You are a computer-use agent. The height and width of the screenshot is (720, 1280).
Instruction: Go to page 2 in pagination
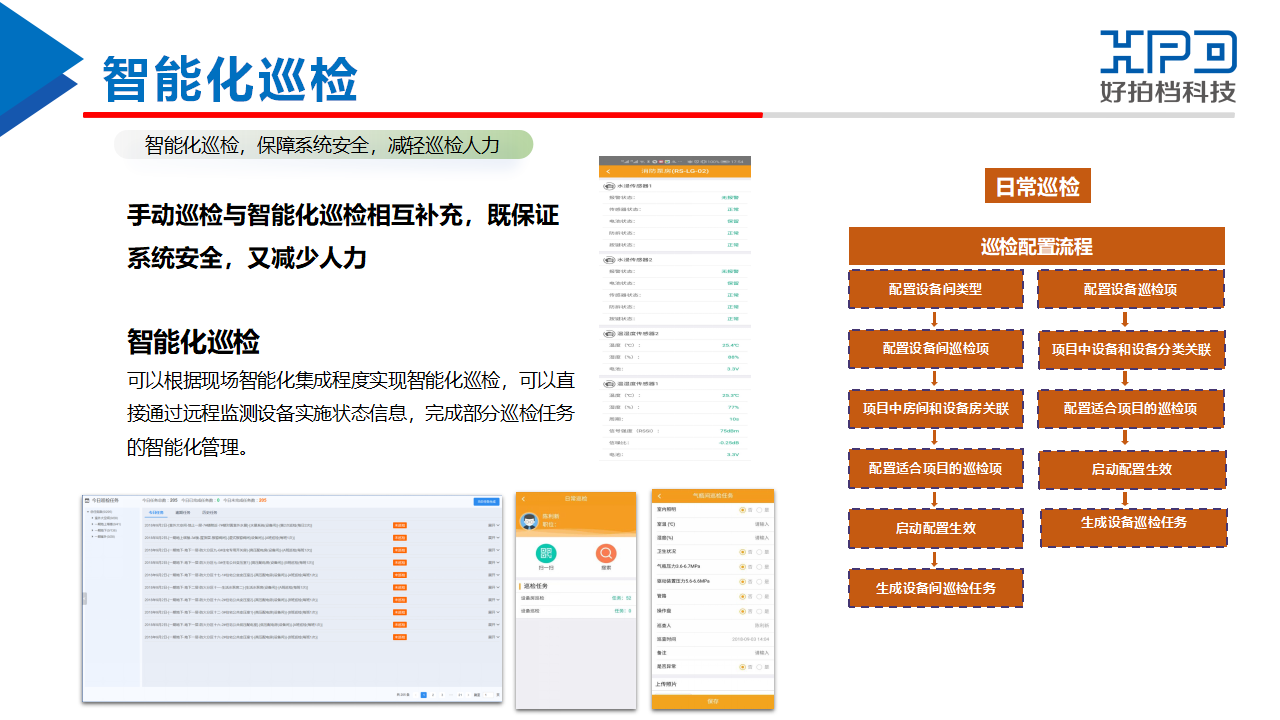pyautogui.click(x=433, y=694)
